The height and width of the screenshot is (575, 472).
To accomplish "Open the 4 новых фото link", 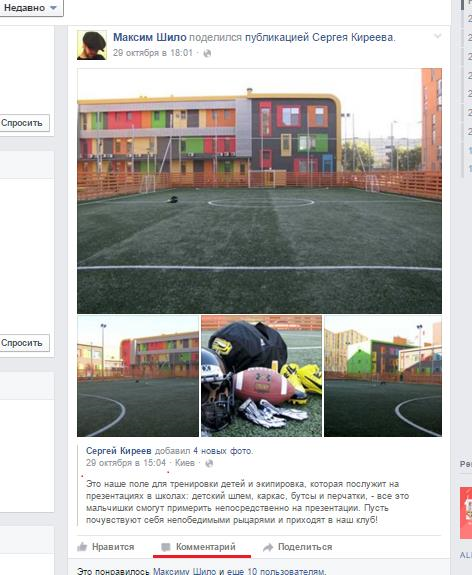I will click(222, 451).
